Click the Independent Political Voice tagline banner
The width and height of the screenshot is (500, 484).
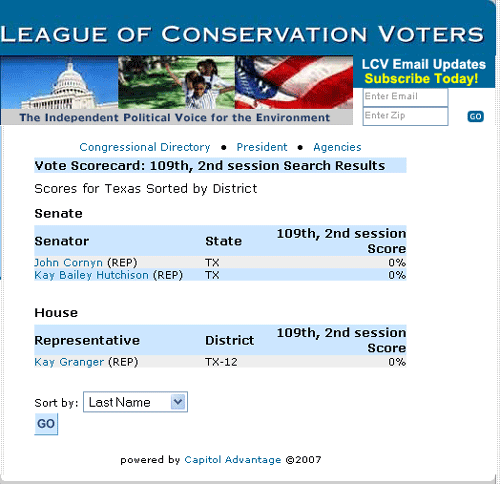pyautogui.click(x=175, y=117)
